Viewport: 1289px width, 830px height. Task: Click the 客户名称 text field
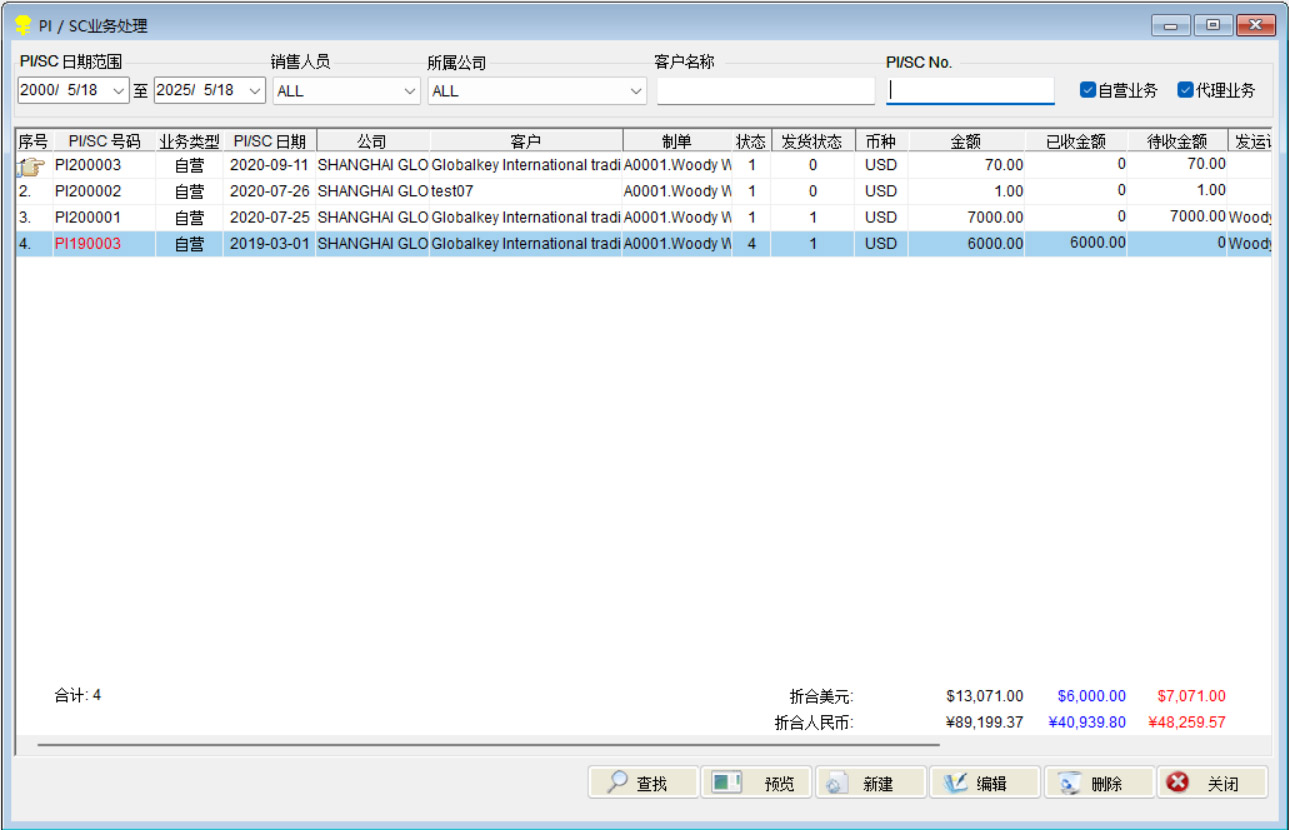765,91
